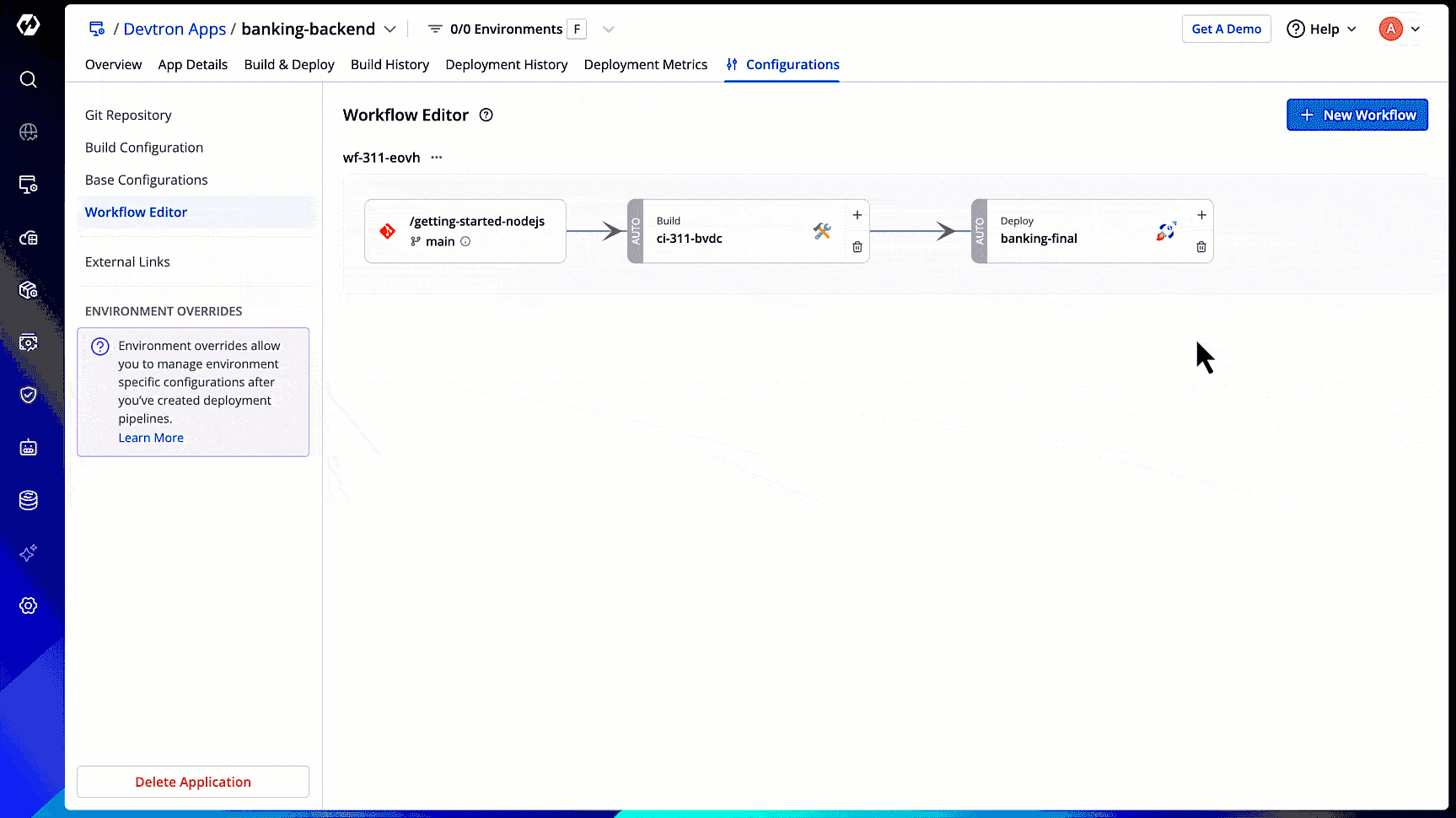Open the wf-311-eovh workflow options menu

point(436,158)
